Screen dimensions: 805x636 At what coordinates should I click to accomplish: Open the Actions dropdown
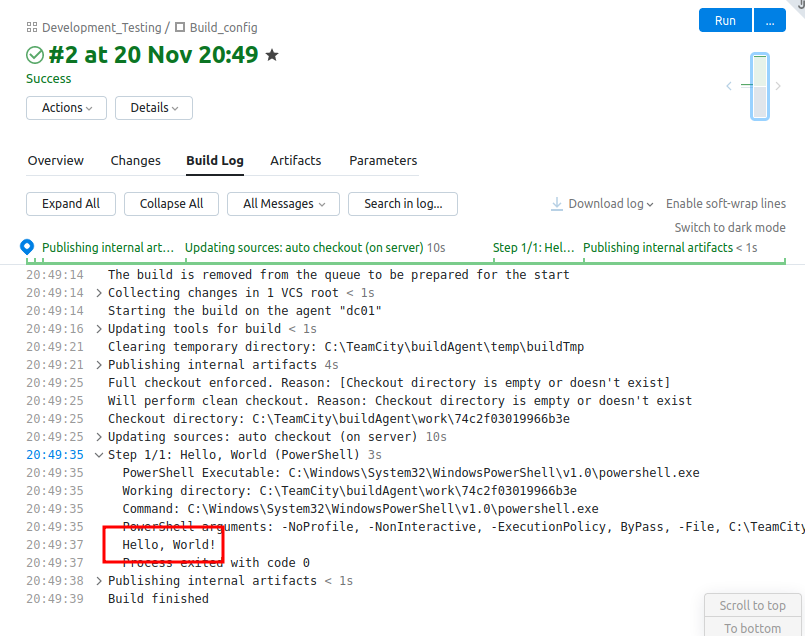(x=67, y=108)
